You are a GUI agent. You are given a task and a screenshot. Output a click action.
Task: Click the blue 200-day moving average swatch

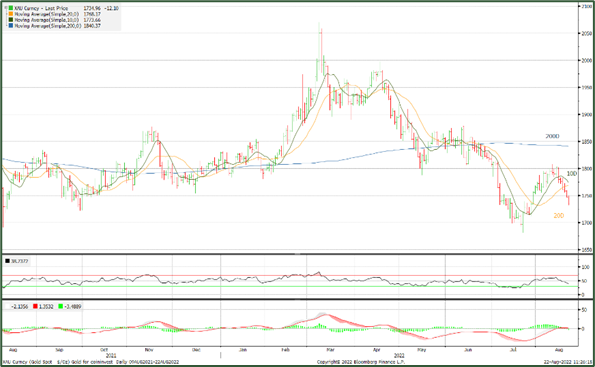click(11, 26)
